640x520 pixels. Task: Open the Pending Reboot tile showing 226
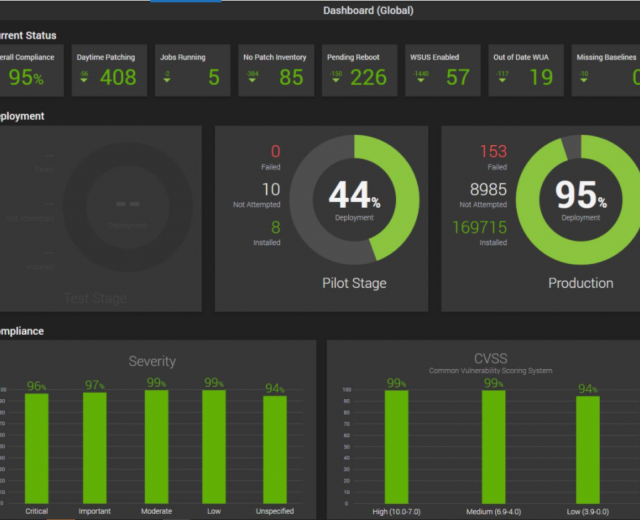(x=359, y=71)
